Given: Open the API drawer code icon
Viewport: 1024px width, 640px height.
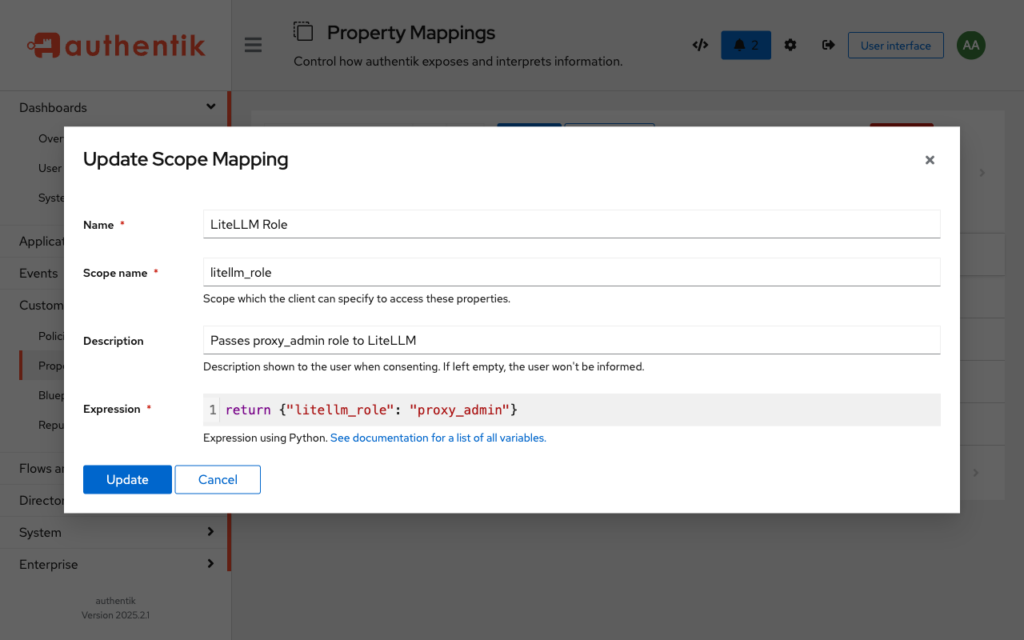Looking at the screenshot, I should click(x=700, y=45).
